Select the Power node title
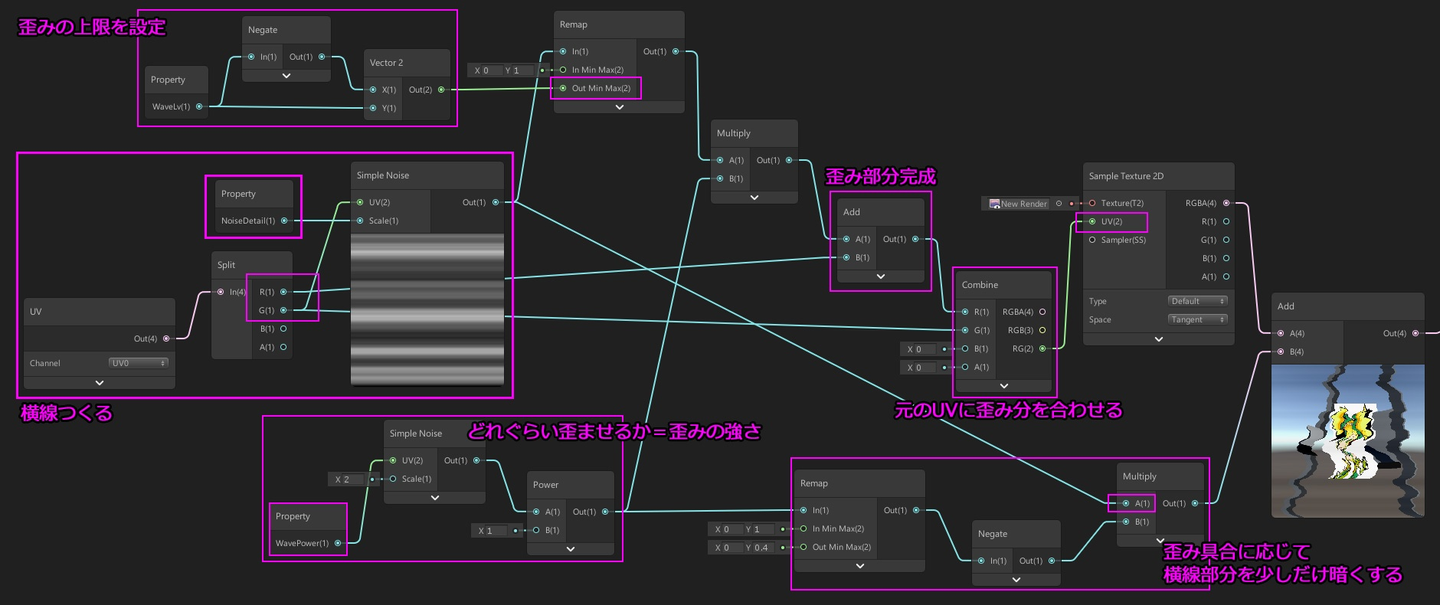This screenshot has height=605, width=1440. [546, 484]
